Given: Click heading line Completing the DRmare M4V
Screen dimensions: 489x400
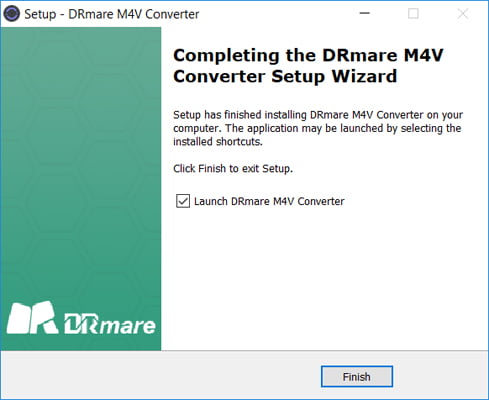Looking at the screenshot, I should tap(308, 55).
